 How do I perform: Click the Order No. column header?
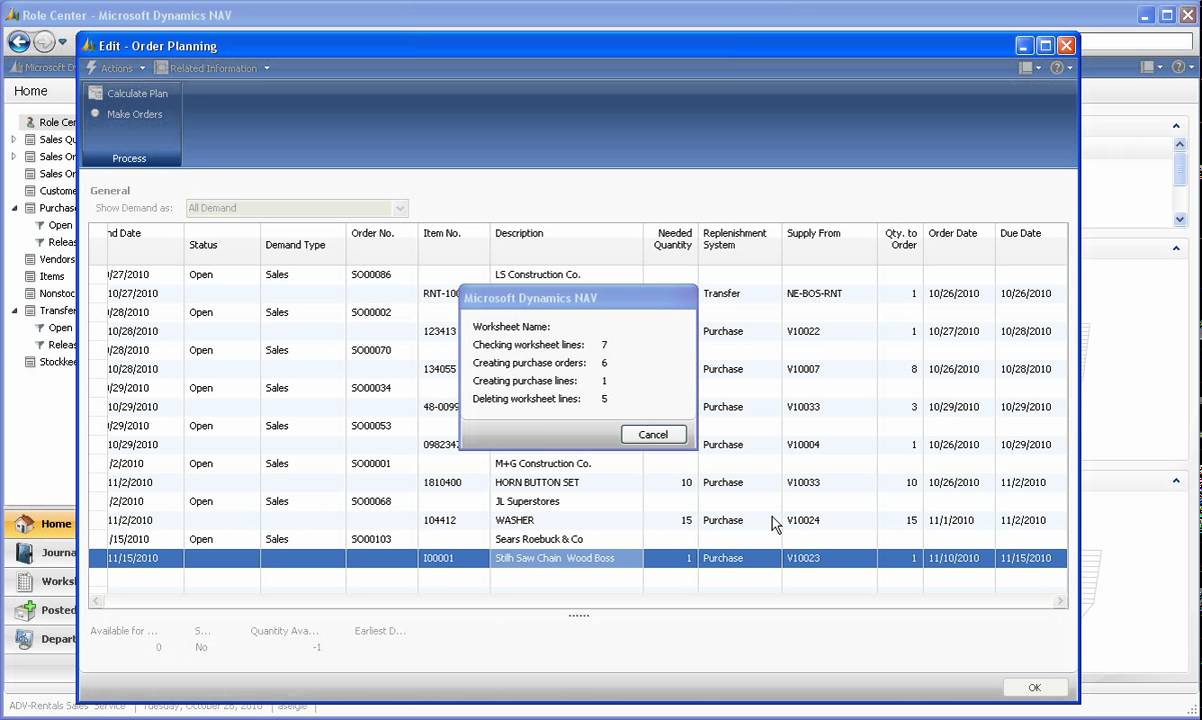coord(382,244)
